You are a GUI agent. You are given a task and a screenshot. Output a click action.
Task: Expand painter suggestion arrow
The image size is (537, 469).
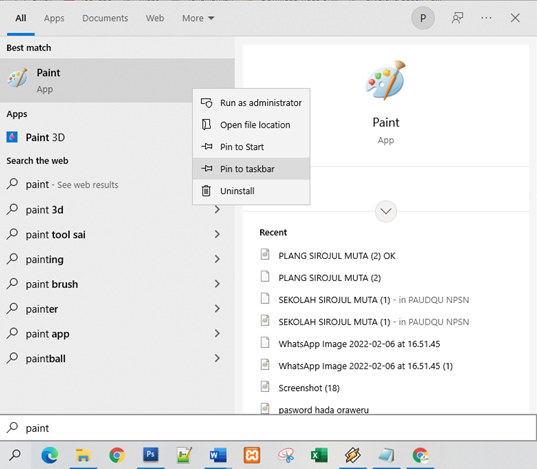pos(217,309)
